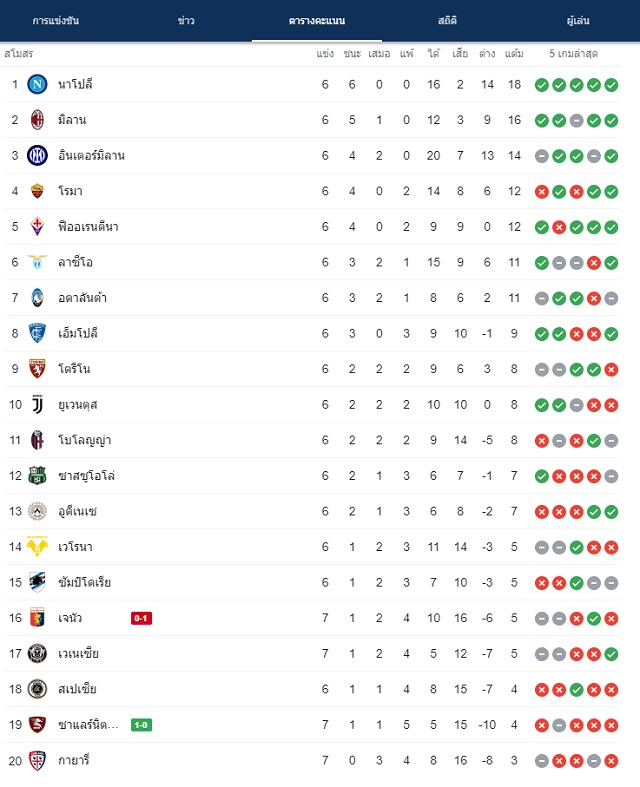Open the อตาลันต้า team link
This screenshot has width=640, height=787.
[x=82, y=298]
